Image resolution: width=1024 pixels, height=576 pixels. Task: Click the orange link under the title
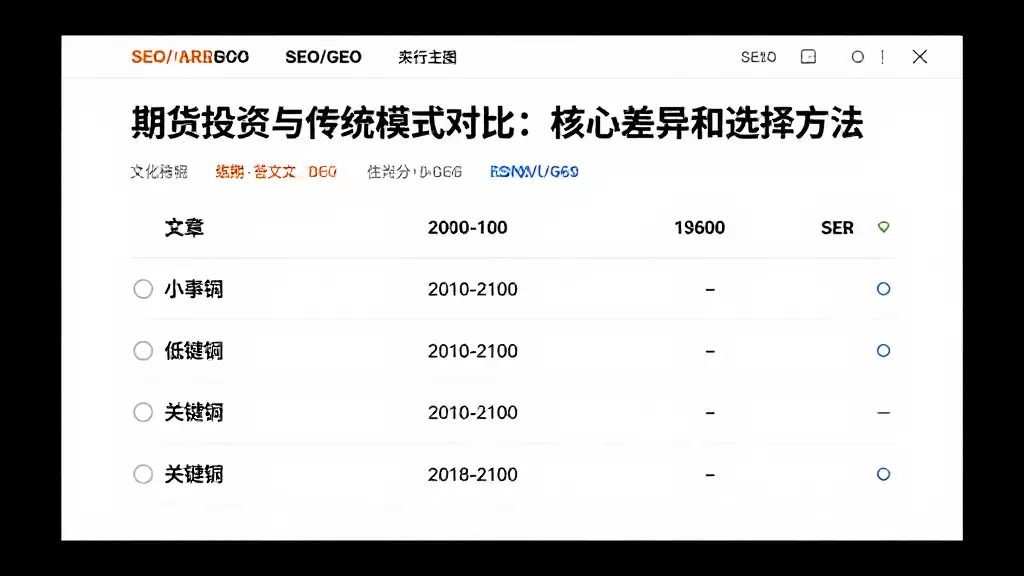[276, 172]
